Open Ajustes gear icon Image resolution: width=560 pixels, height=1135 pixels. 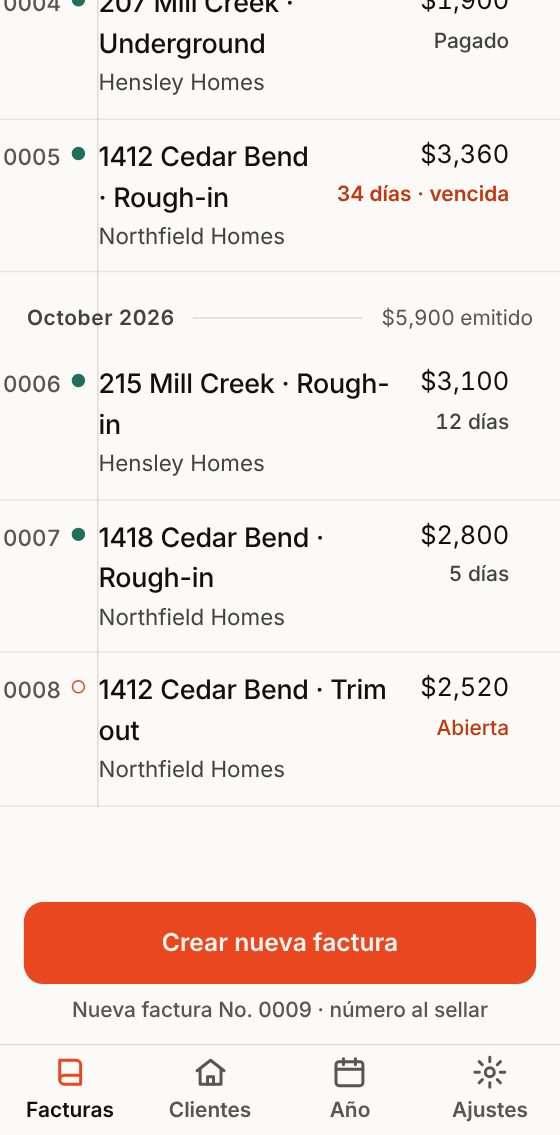[x=490, y=1073]
